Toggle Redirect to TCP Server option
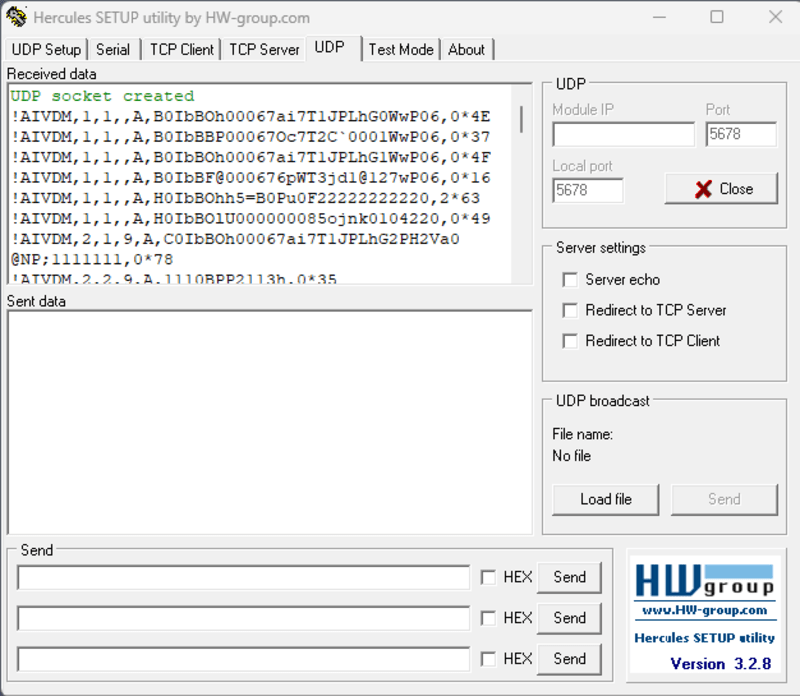The width and height of the screenshot is (800, 696). (570, 310)
